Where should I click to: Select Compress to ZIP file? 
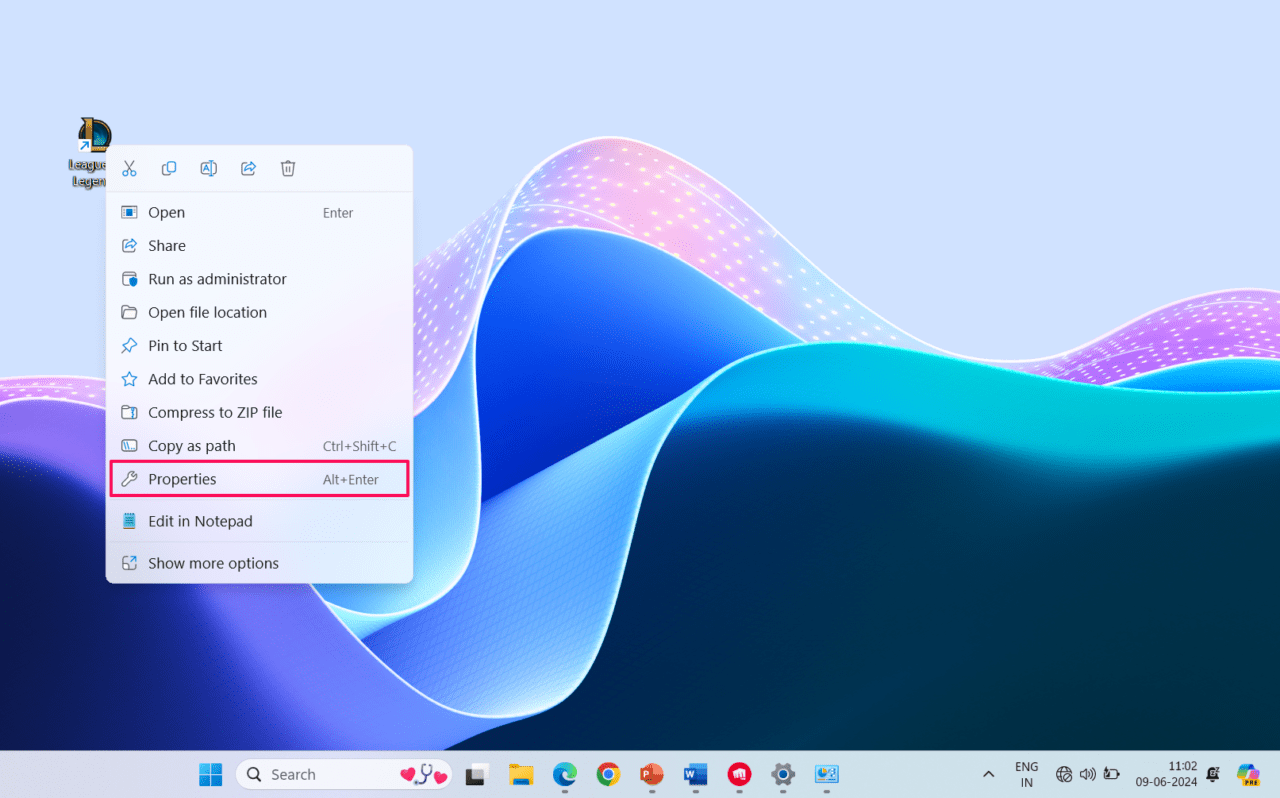215,412
